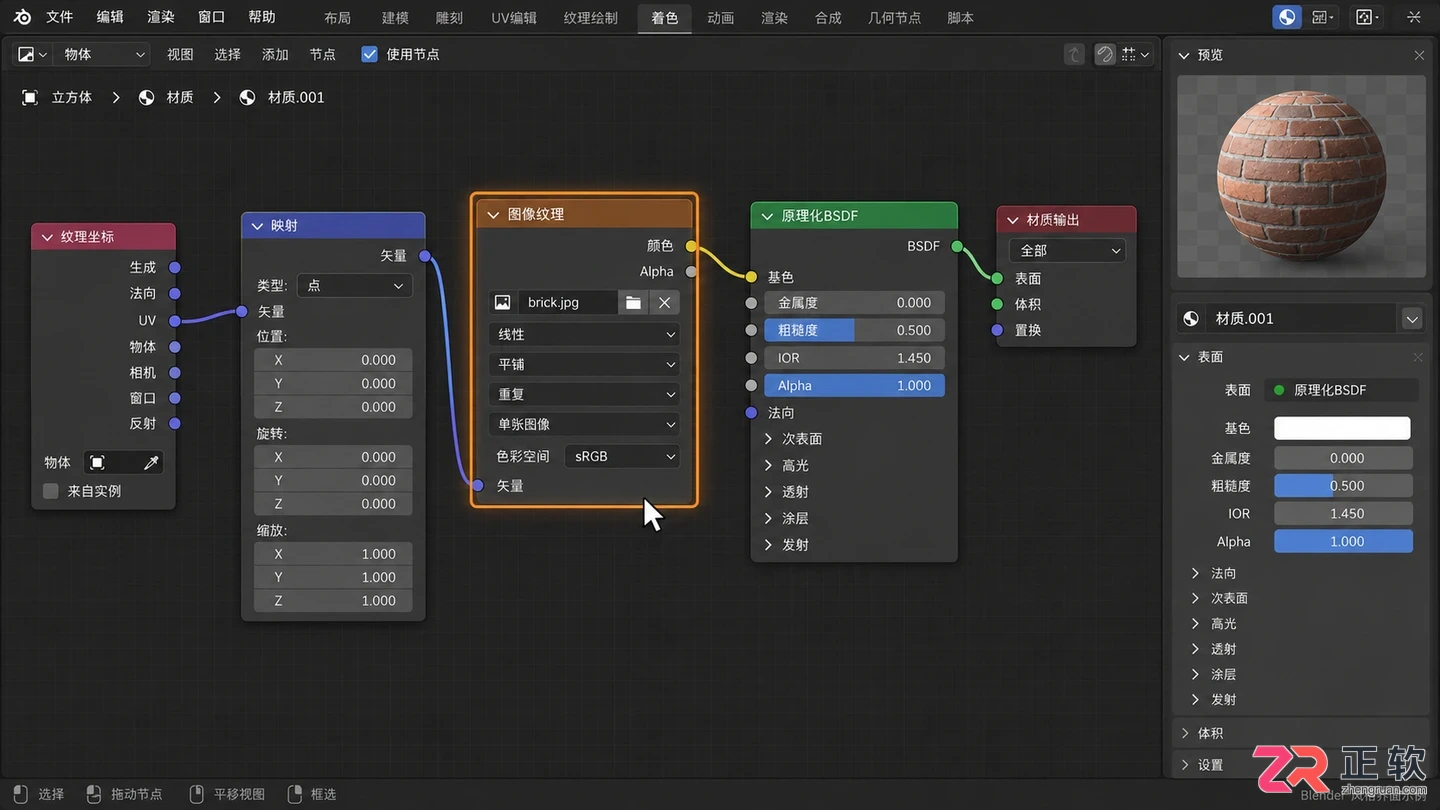Click the 材质.001 material icon in breadcrumb

247,97
